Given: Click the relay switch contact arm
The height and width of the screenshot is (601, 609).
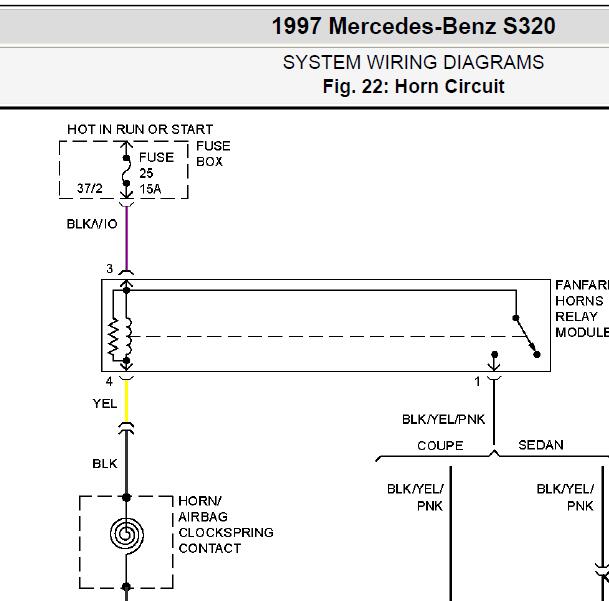Looking at the screenshot, I should 526,336.
